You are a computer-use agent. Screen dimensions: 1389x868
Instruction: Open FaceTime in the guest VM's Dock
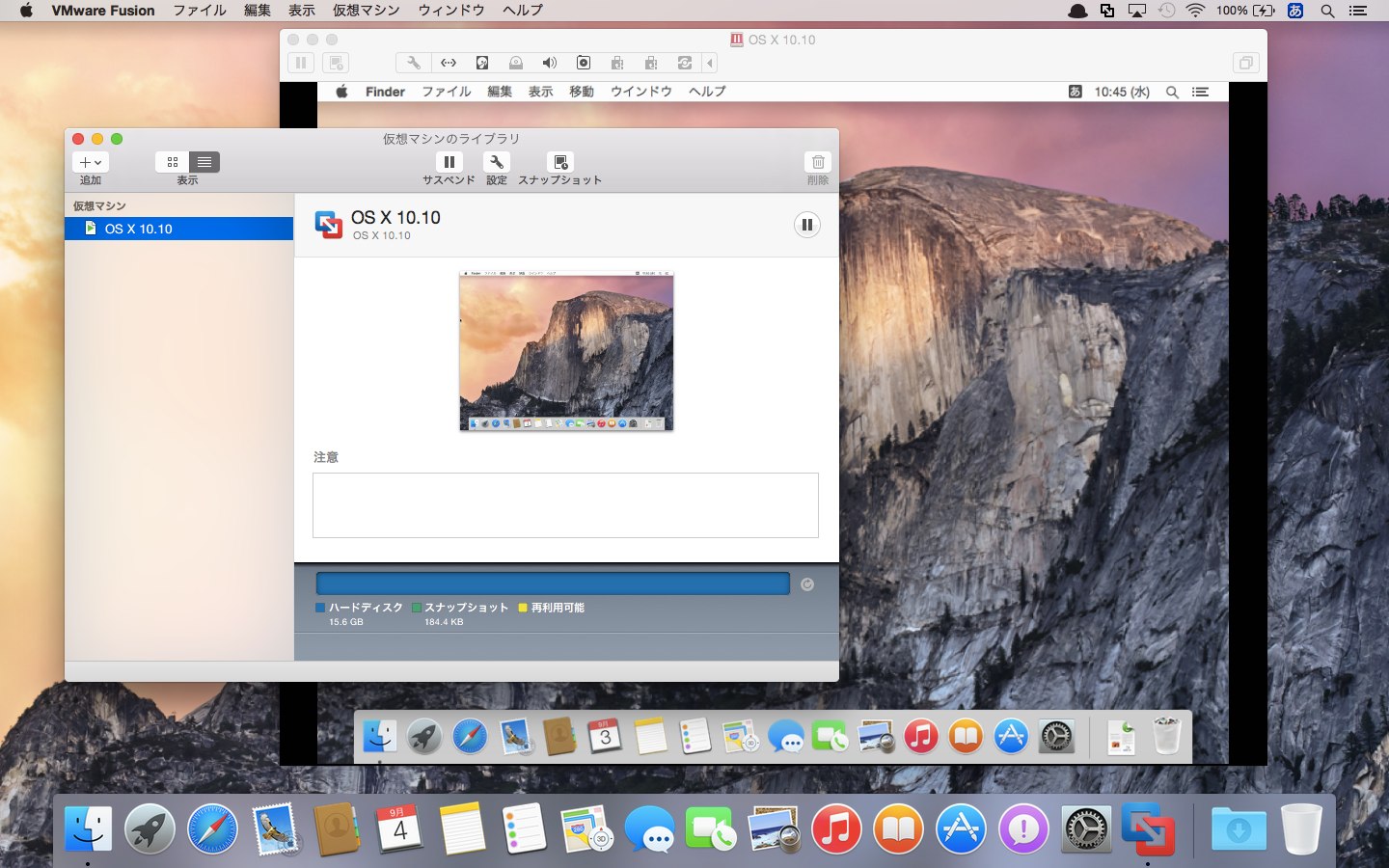[831, 738]
